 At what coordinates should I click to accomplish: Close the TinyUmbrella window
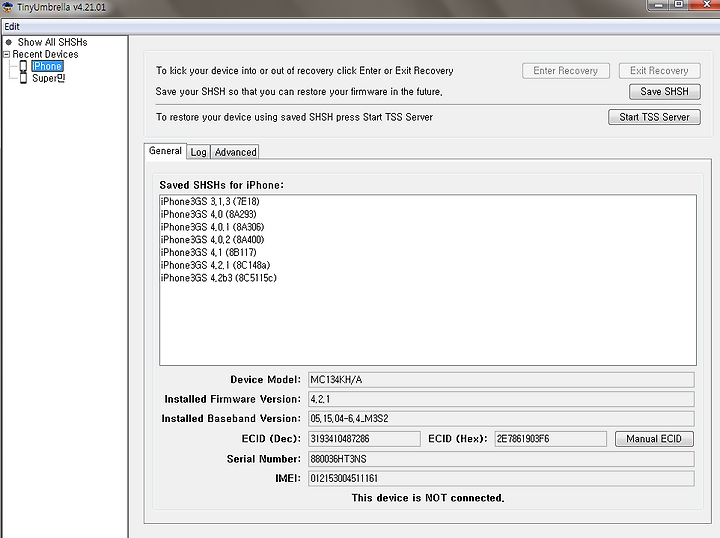706,5
